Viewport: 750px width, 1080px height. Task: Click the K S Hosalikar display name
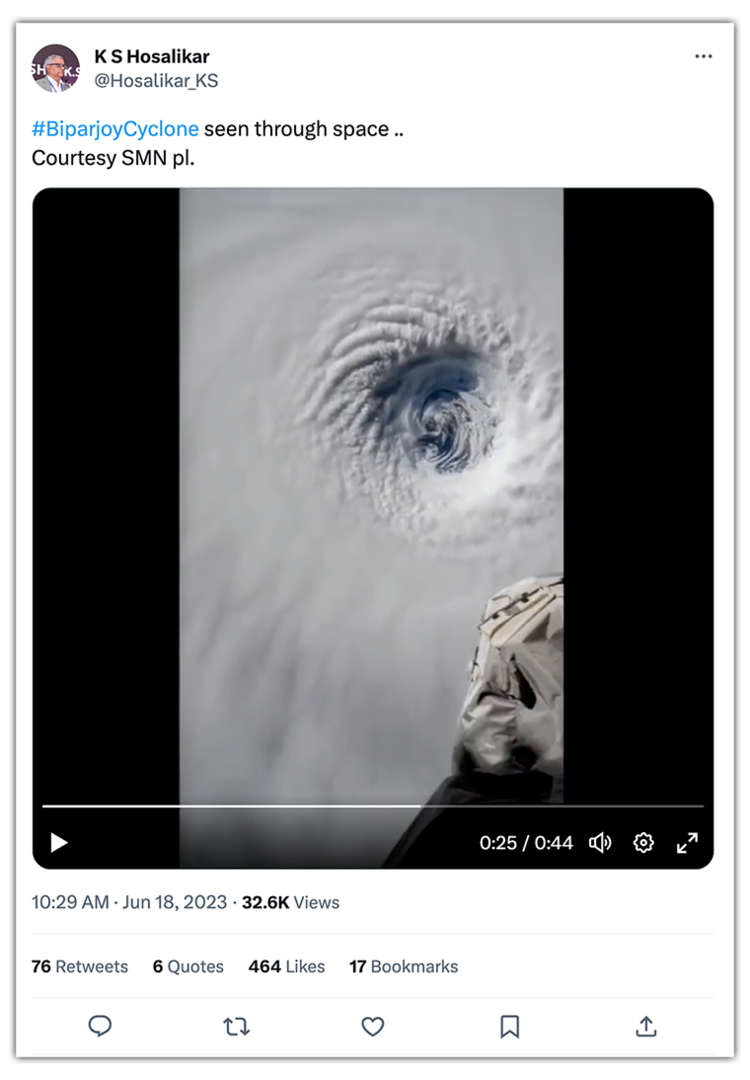click(x=152, y=56)
